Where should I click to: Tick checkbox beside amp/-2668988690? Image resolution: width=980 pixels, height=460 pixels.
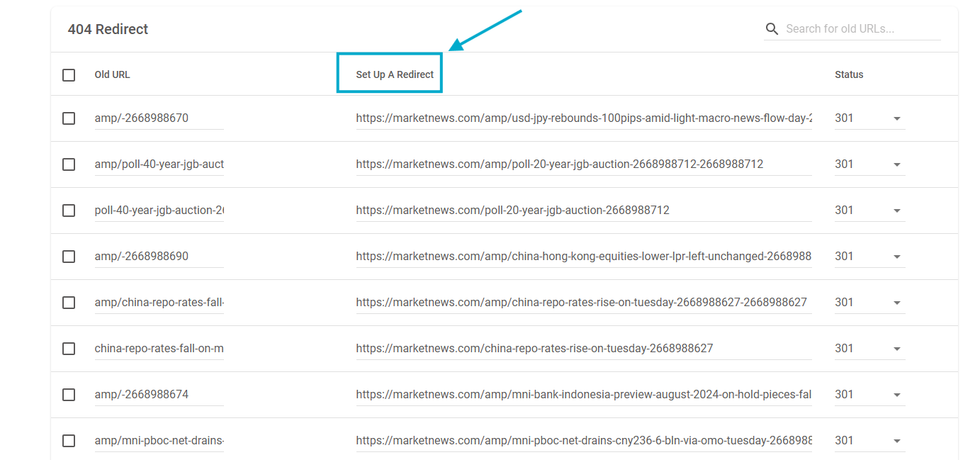69,256
